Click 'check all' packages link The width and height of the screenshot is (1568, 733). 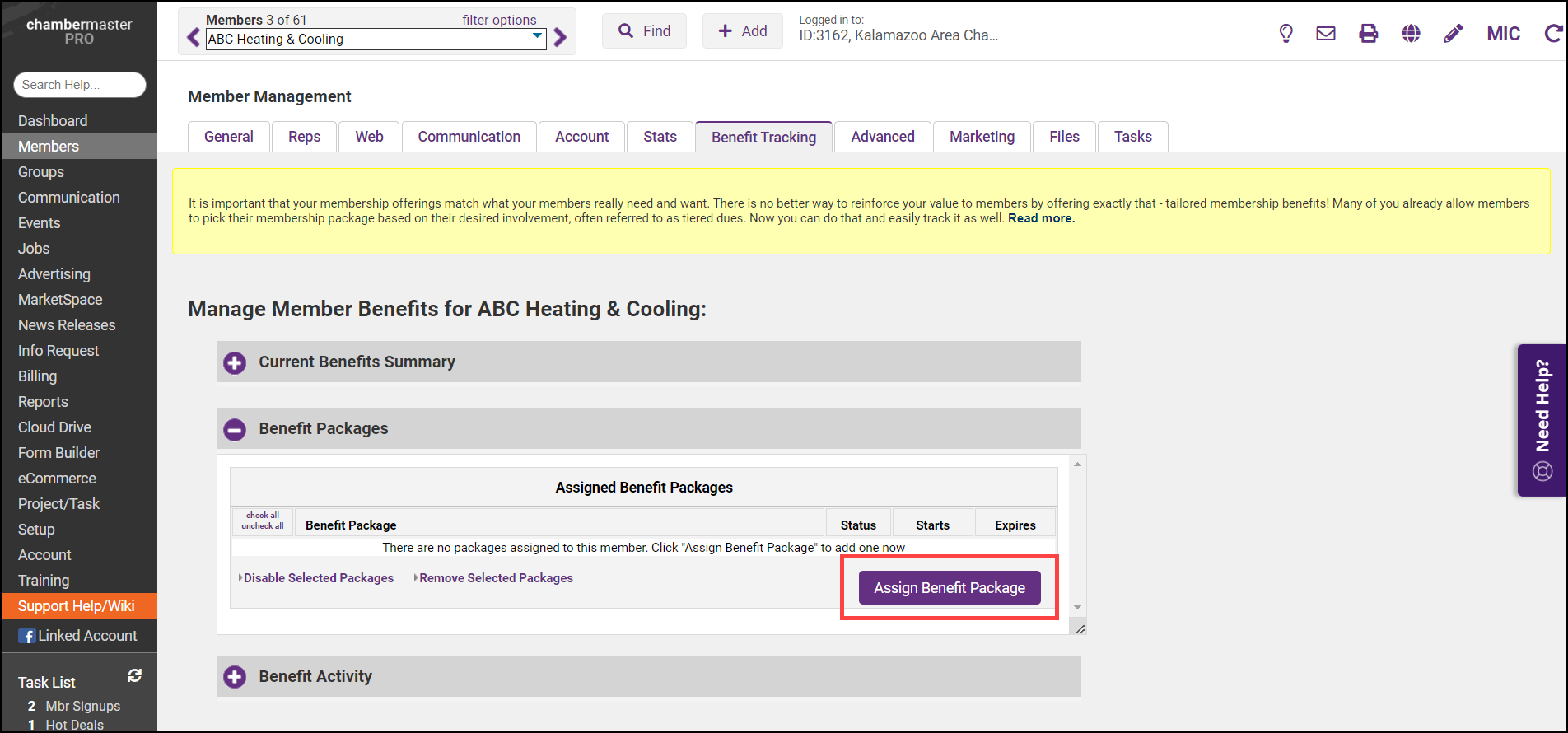coord(263,516)
